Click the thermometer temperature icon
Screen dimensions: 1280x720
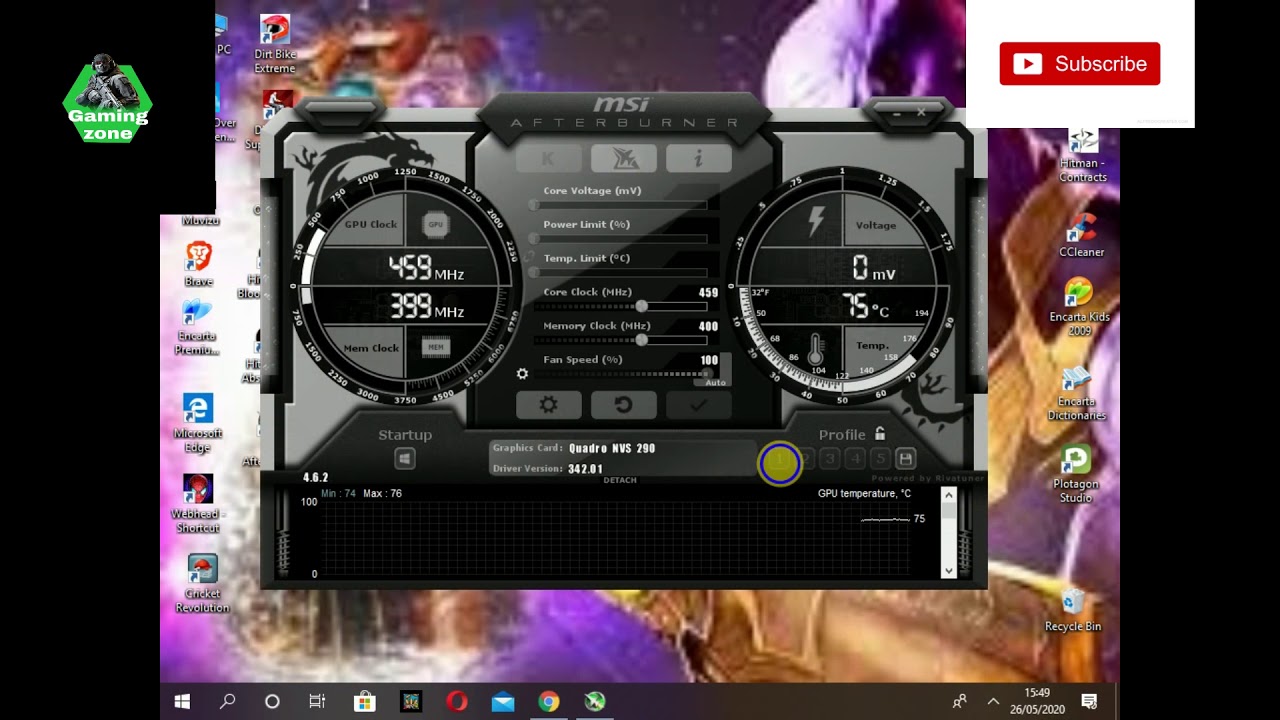[817, 349]
